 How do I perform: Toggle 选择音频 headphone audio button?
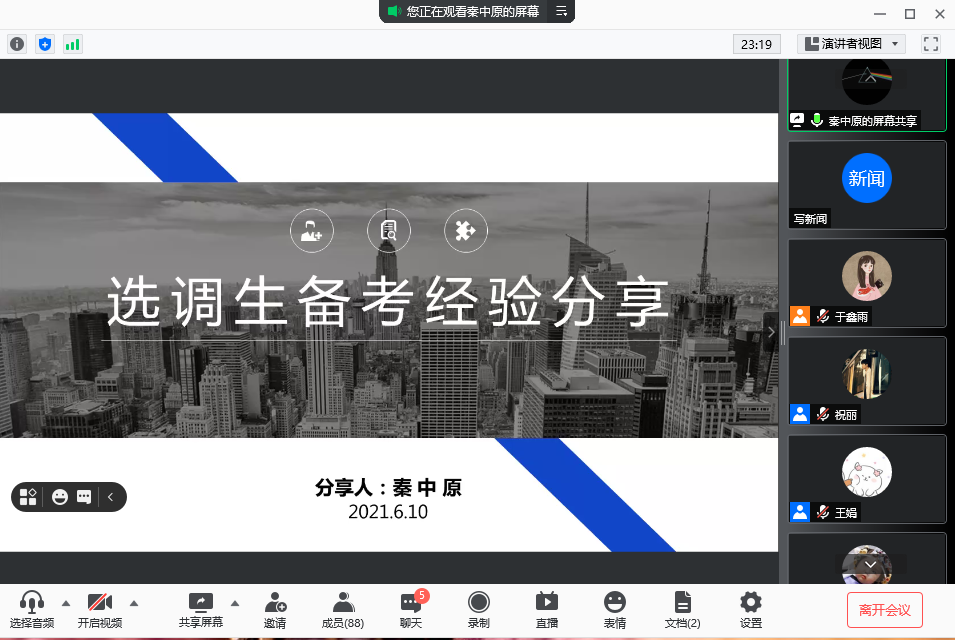coord(32,610)
